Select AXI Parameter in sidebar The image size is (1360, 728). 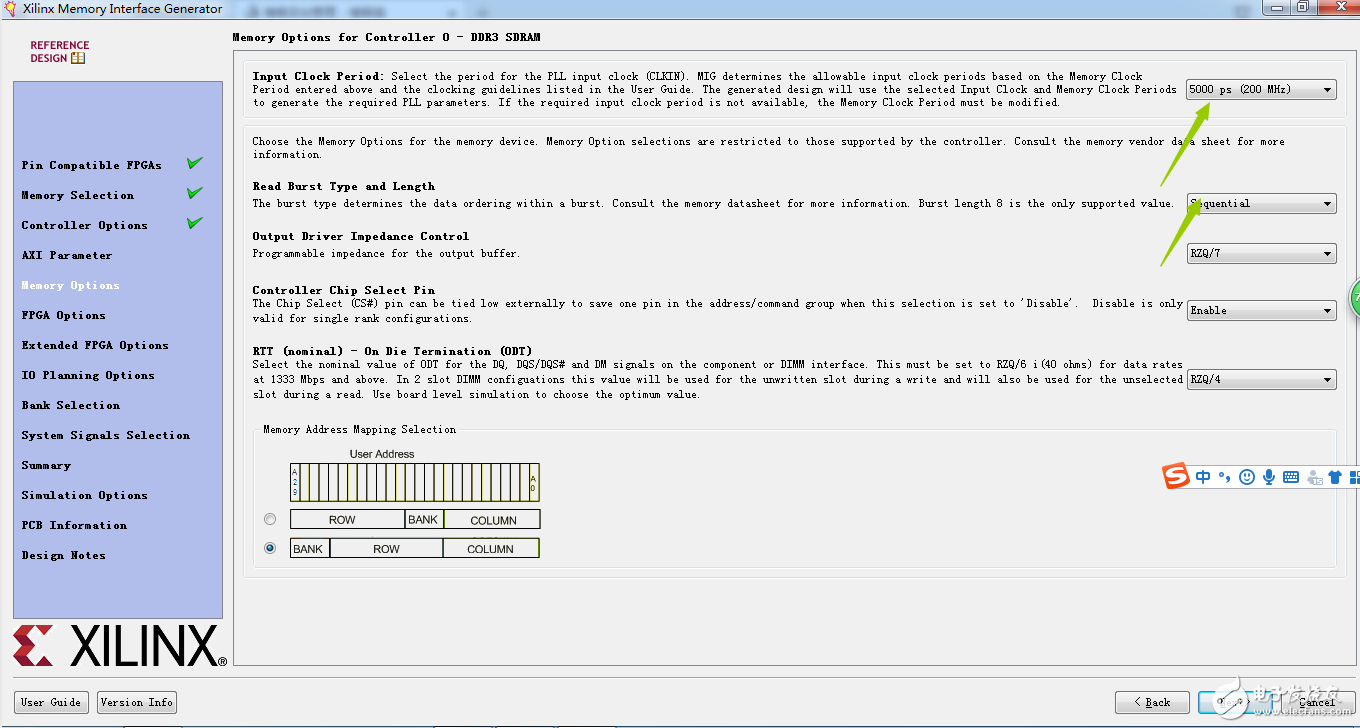click(x=67, y=255)
